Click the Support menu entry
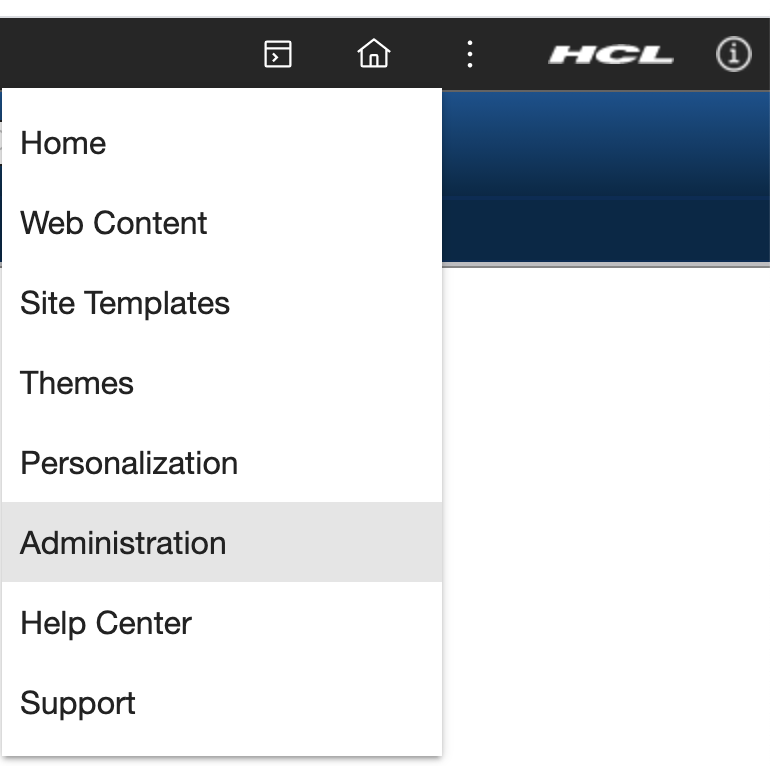The width and height of the screenshot is (770, 766). [x=78, y=703]
